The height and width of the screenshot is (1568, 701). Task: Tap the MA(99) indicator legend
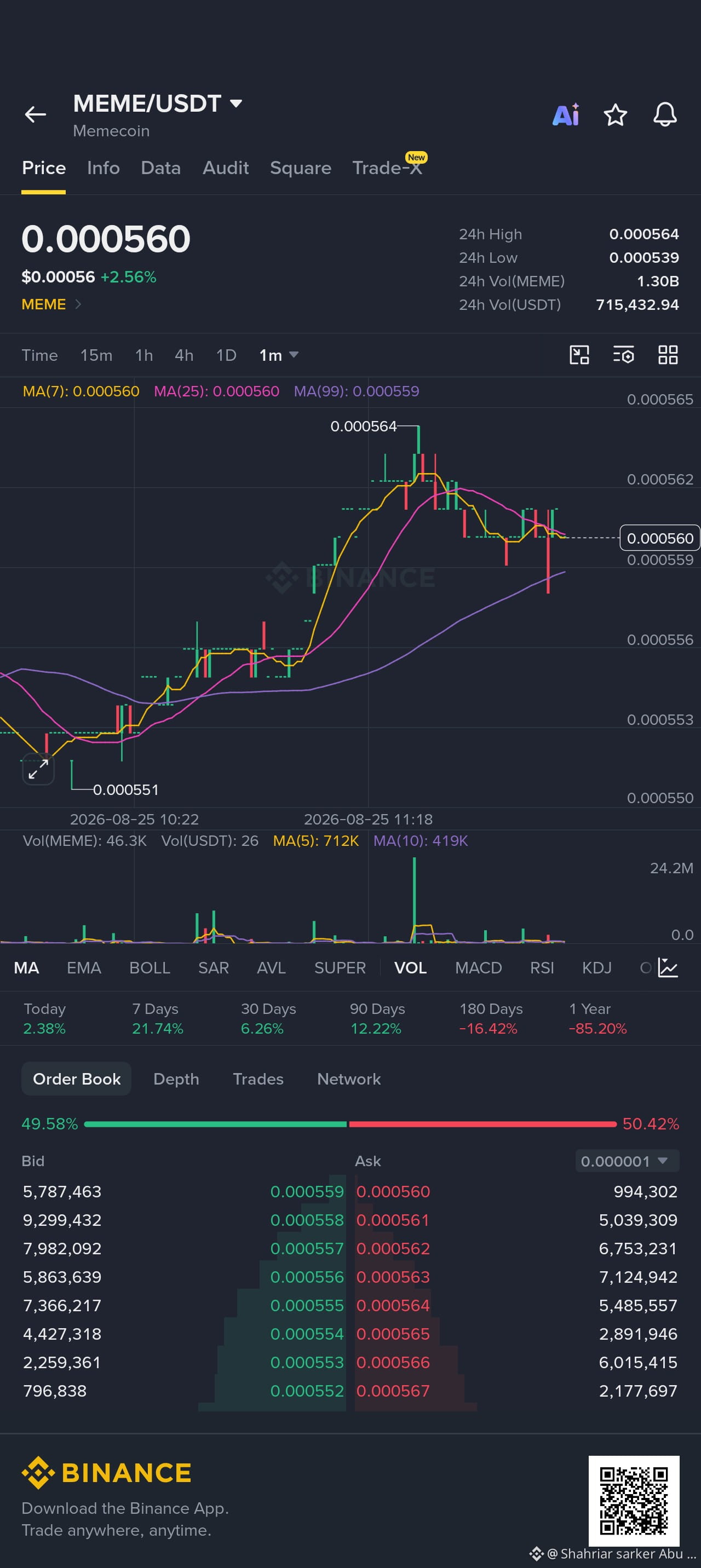point(357,391)
